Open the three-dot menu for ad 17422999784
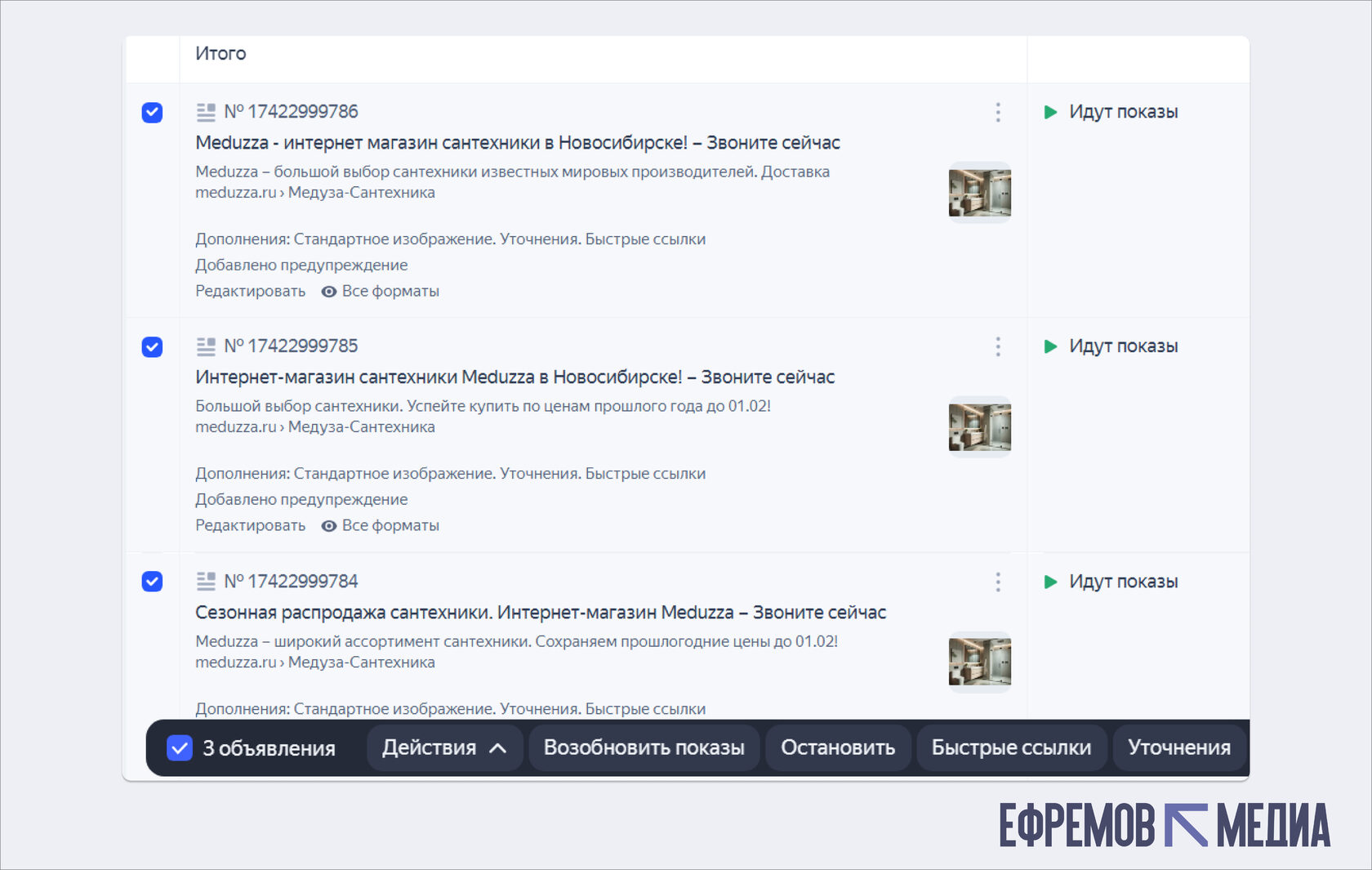The width and height of the screenshot is (1372, 870). click(998, 582)
